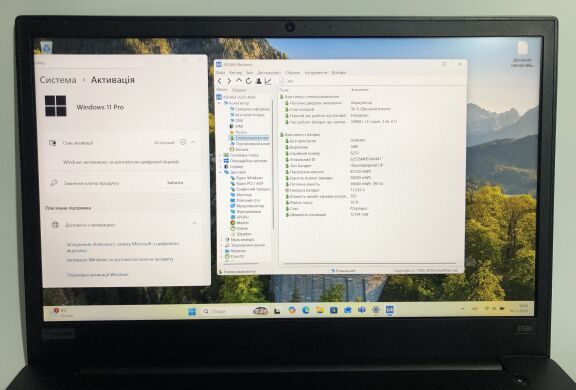576x390 pixels.
Task: Open the document file on the desktop
Action: [x=522, y=54]
